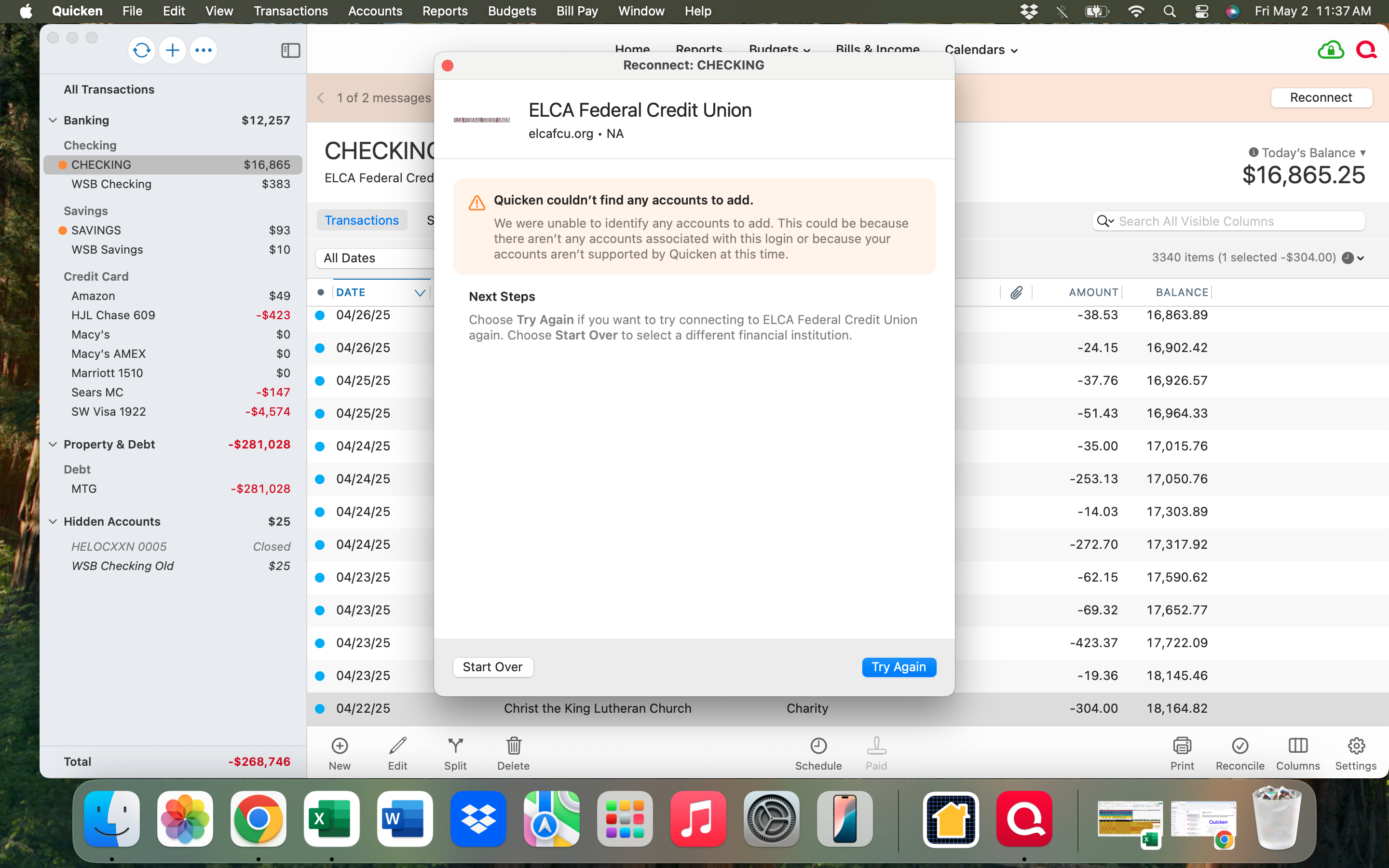The height and width of the screenshot is (868, 1389).
Task: Click the Today's Balance info icon
Action: coord(1253,152)
